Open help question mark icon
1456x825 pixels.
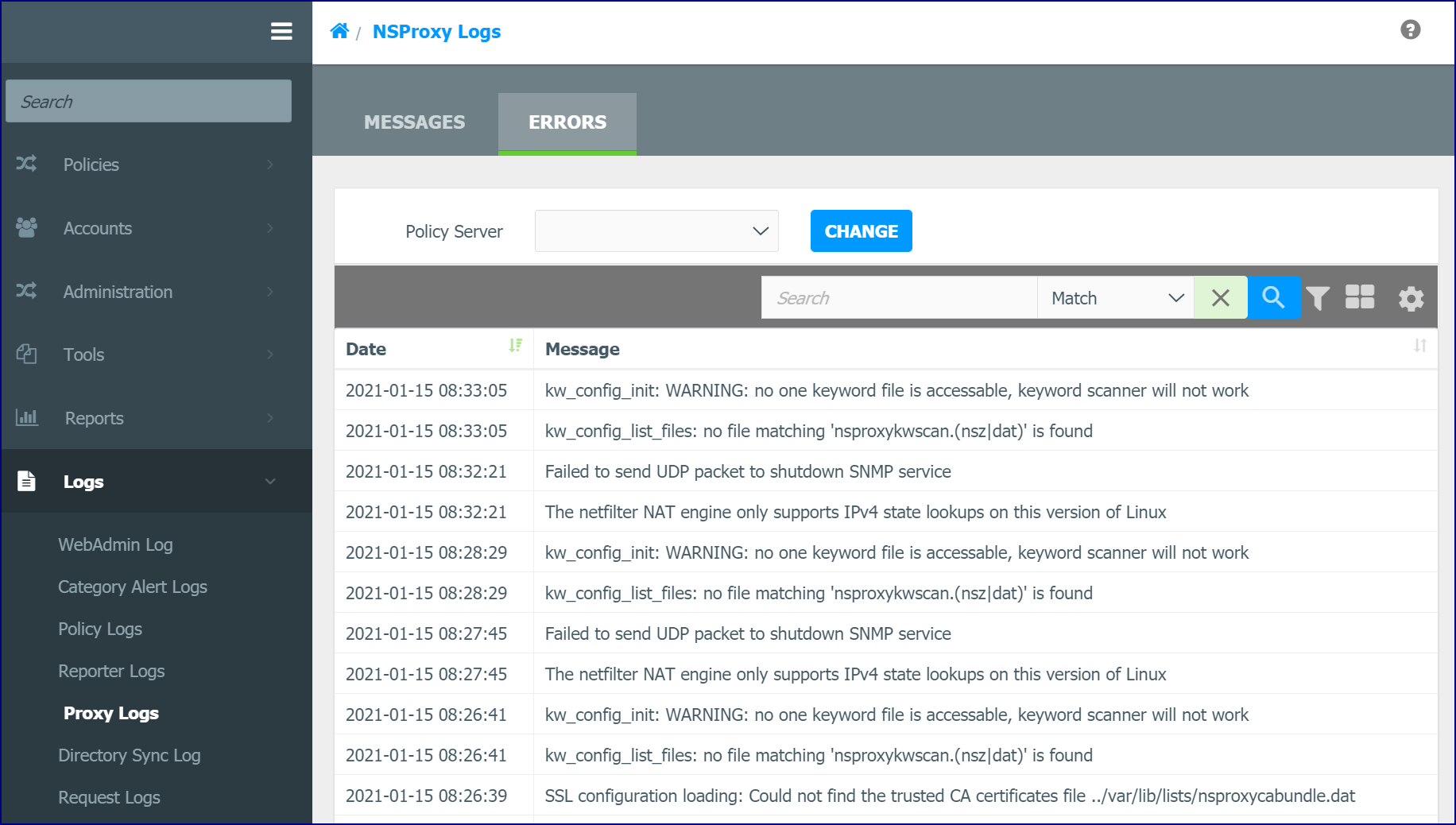pos(1411,30)
